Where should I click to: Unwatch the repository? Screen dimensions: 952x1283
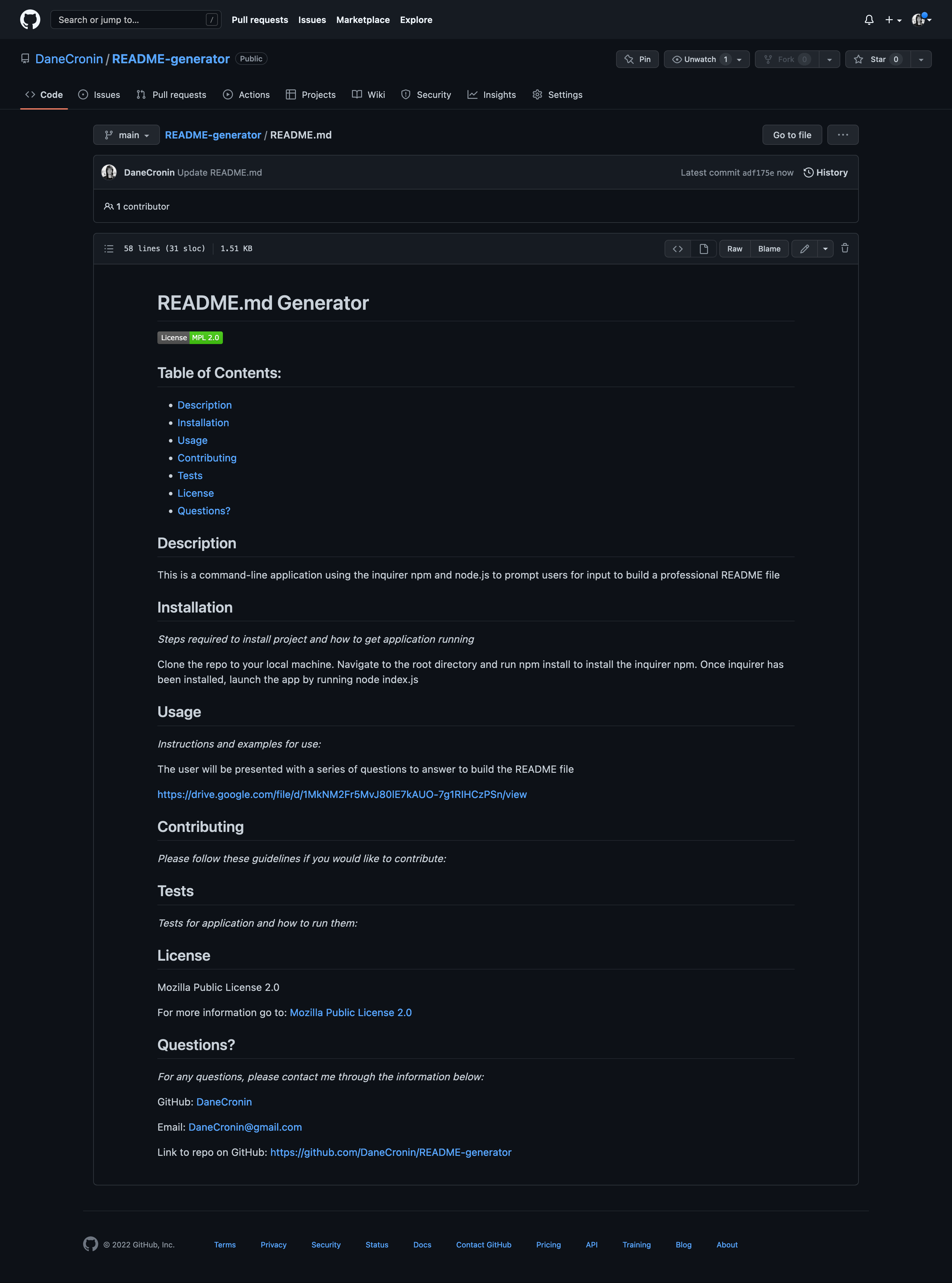click(x=699, y=59)
